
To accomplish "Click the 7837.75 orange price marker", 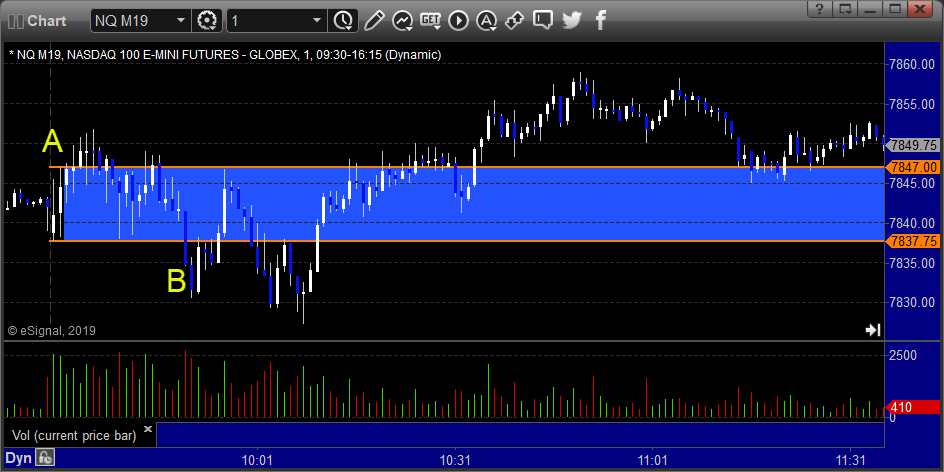I will pyautogui.click(x=913, y=241).
